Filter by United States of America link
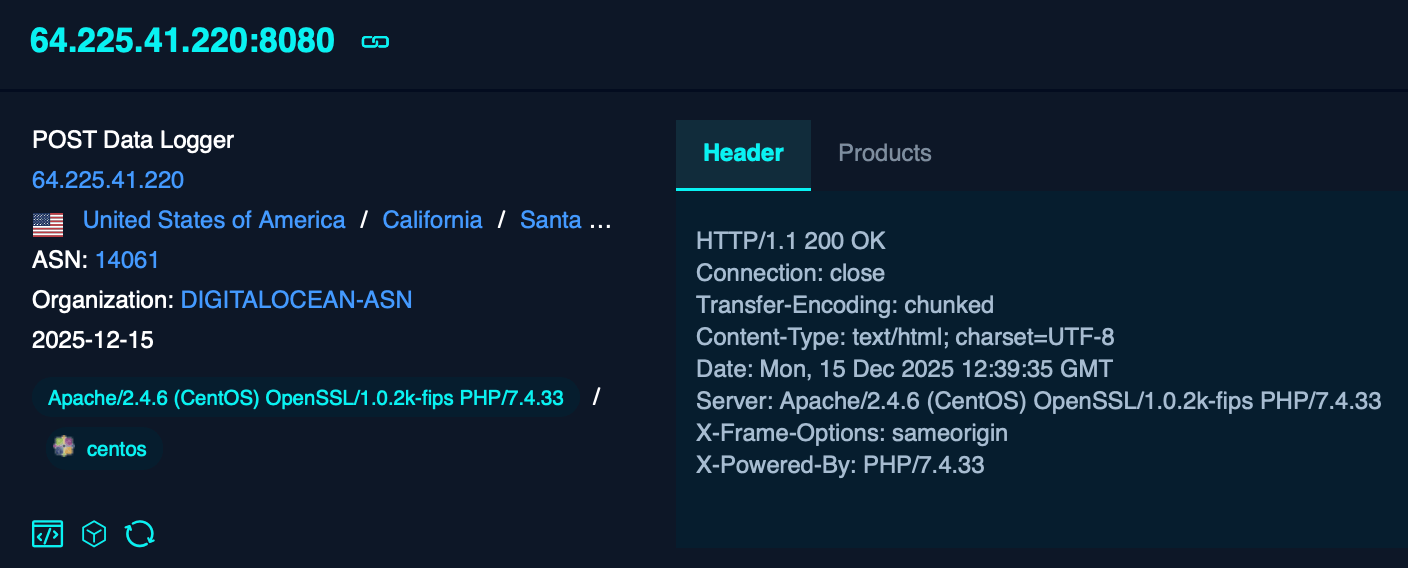 (x=214, y=220)
